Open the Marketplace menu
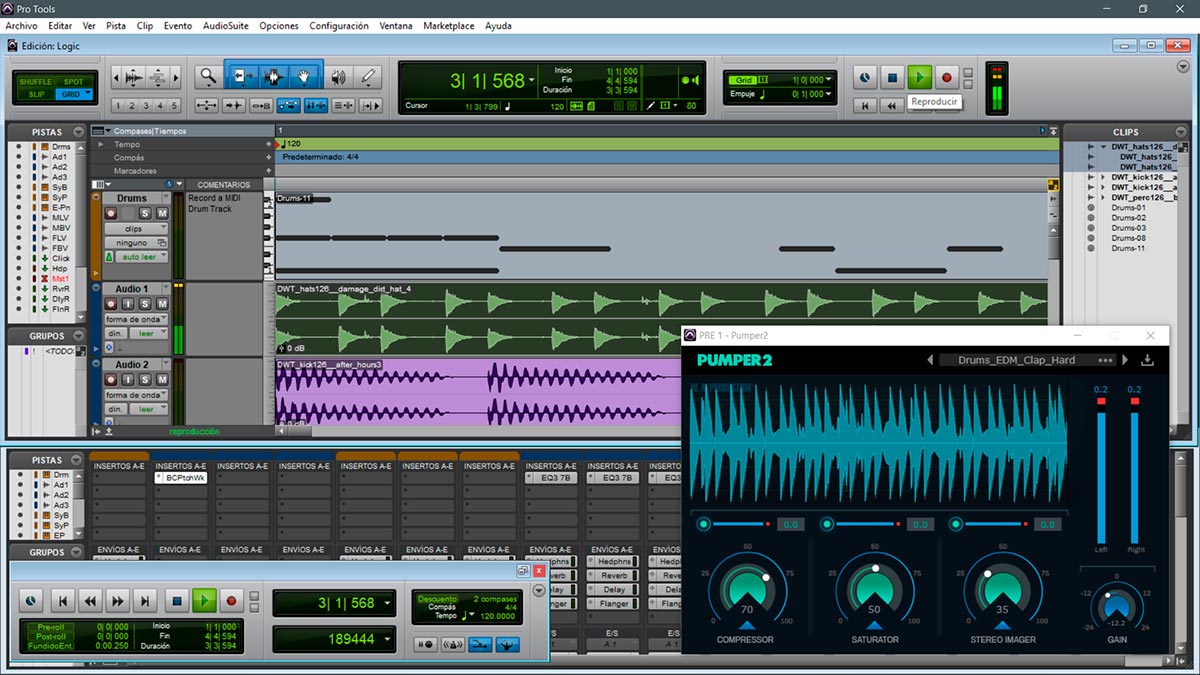The image size is (1200, 675). [449, 26]
